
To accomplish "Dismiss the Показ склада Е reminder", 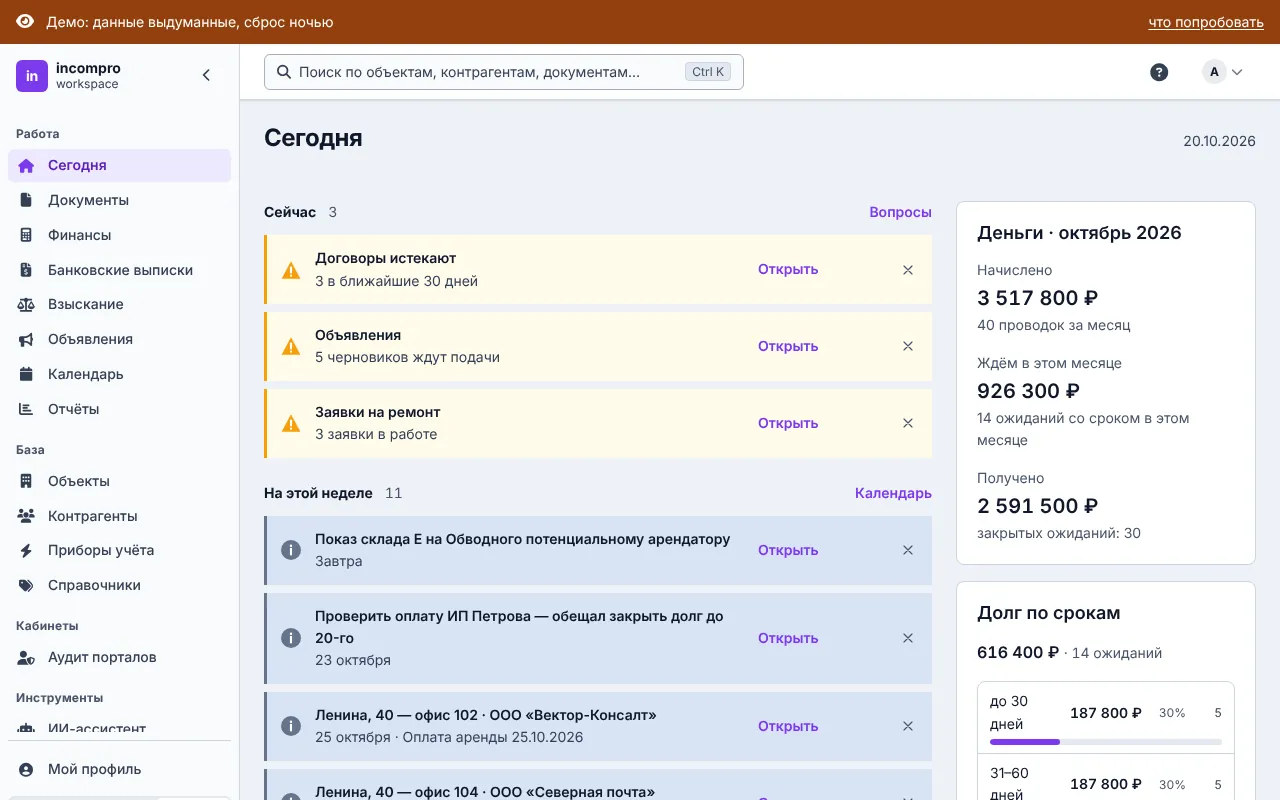I will click(908, 550).
